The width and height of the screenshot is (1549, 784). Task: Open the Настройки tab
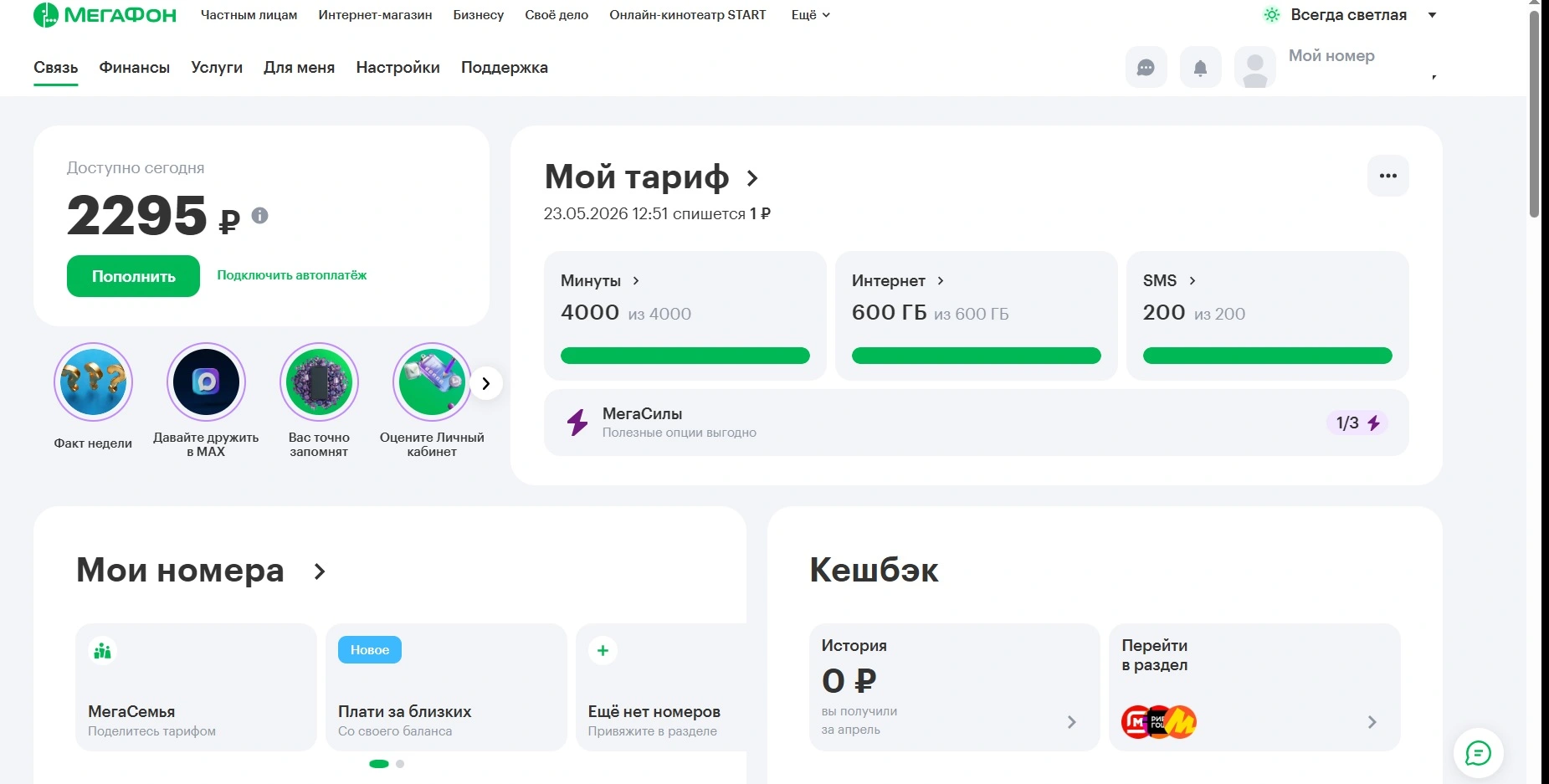click(x=398, y=68)
